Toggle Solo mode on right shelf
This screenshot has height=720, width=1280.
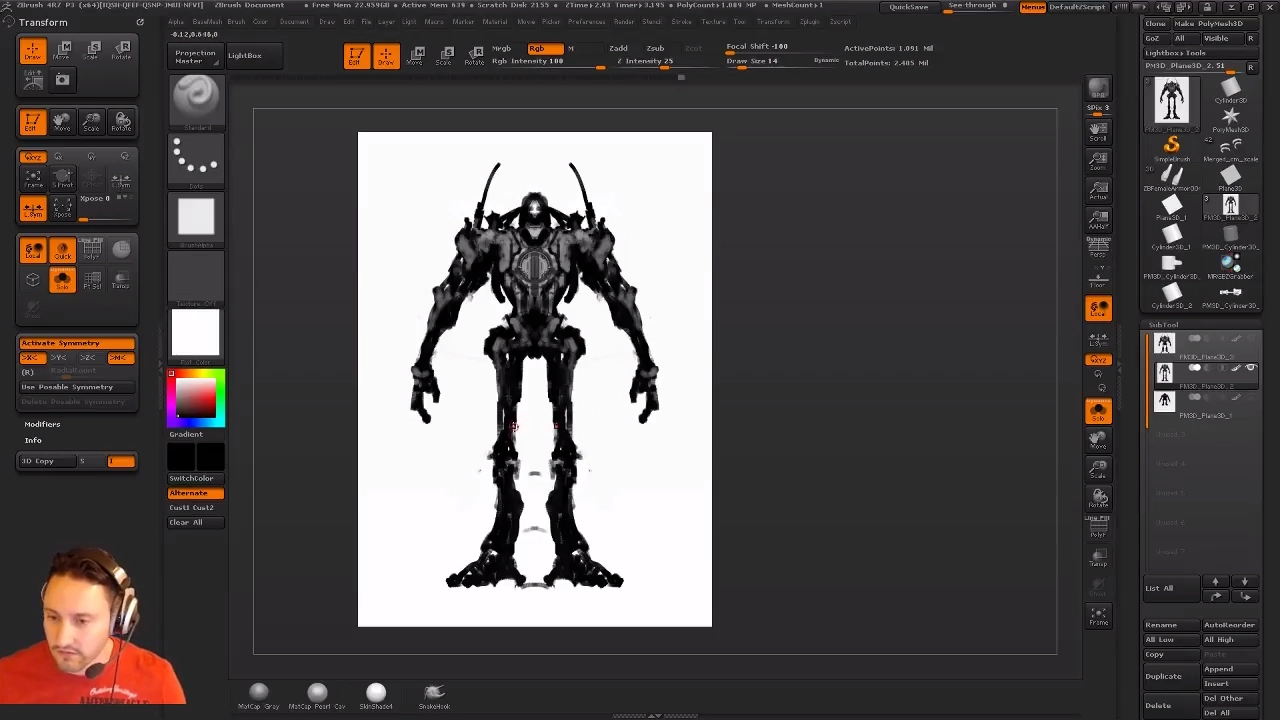tap(1098, 411)
